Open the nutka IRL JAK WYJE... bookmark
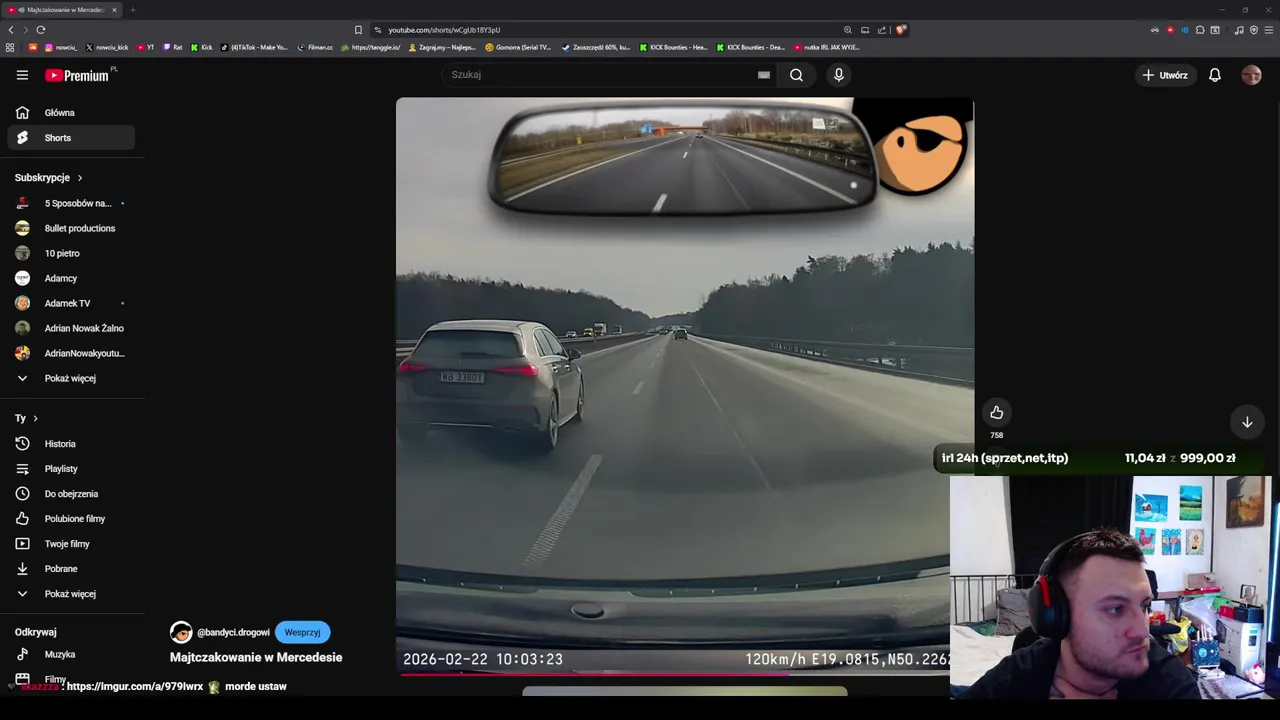 (827, 47)
